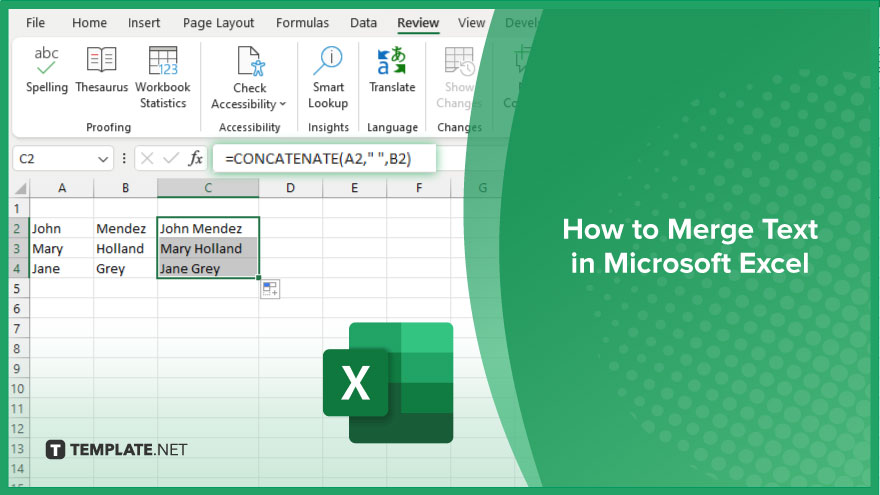This screenshot has height=495, width=880.
Task: Click cell containing "John Mendez"
Action: point(208,229)
